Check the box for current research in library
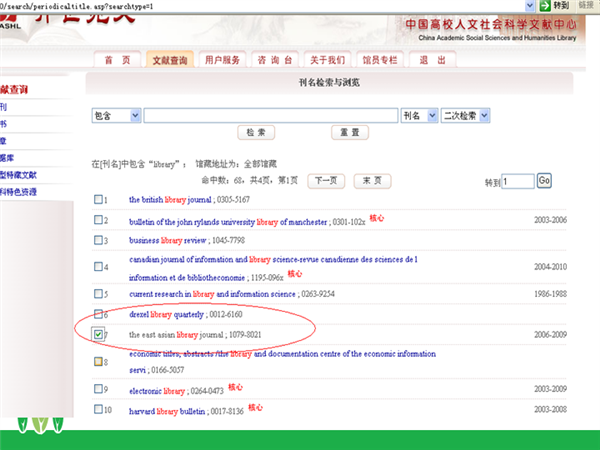The height and width of the screenshot is (450, 600). coord(98,293)
